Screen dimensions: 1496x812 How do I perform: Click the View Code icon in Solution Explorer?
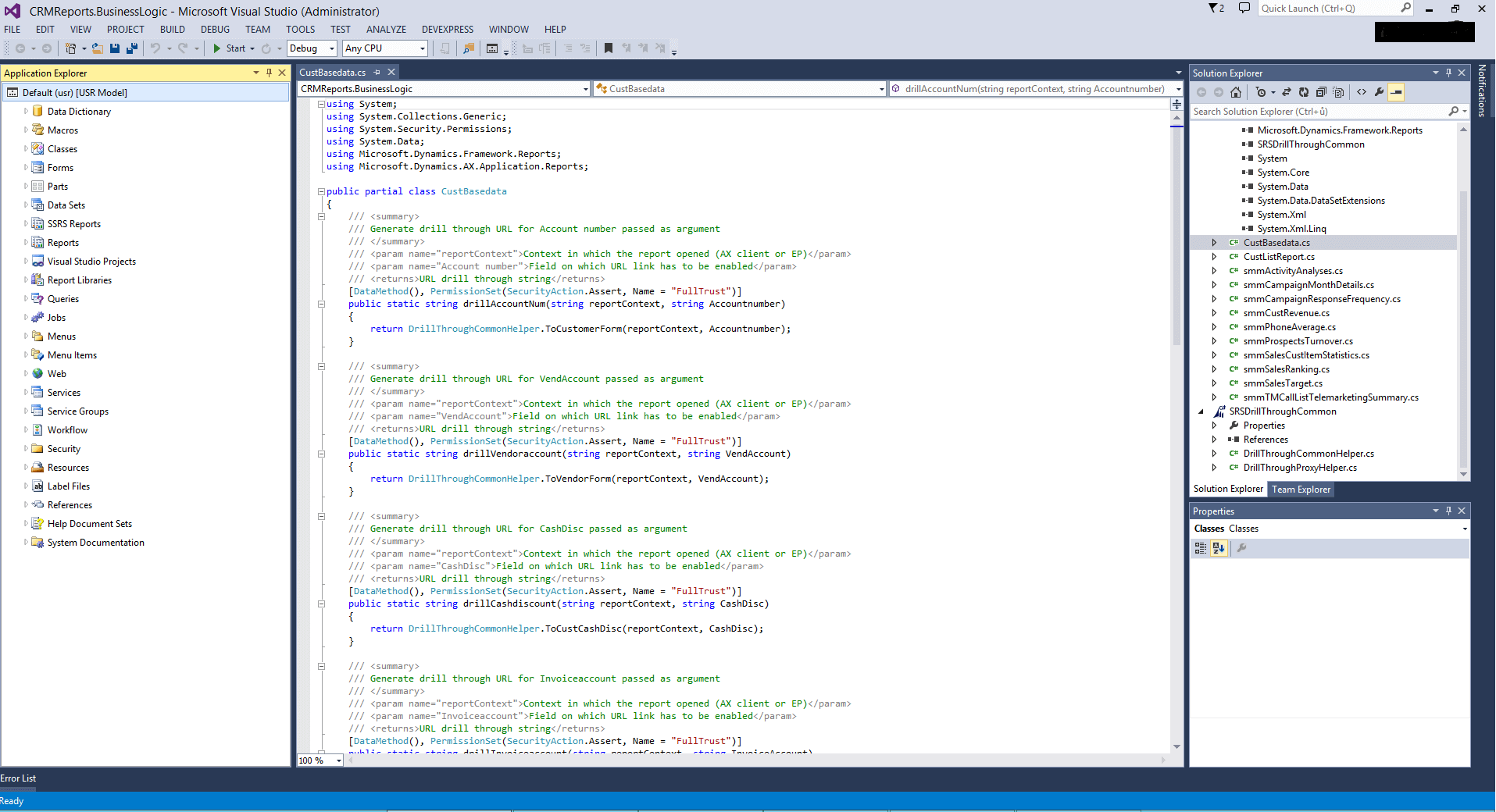point(1362,92)
